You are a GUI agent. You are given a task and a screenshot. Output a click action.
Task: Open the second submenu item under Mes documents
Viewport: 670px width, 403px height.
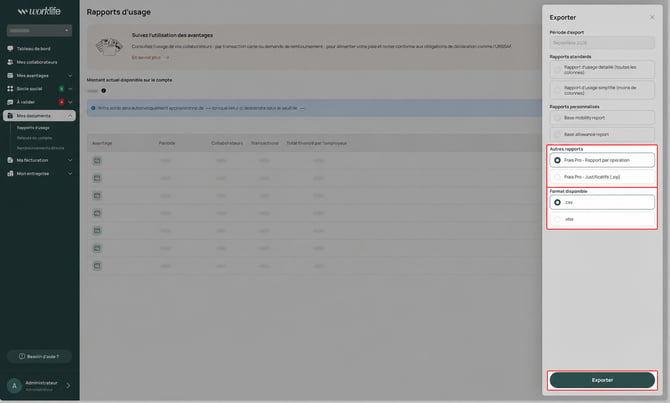pos(35,138)
